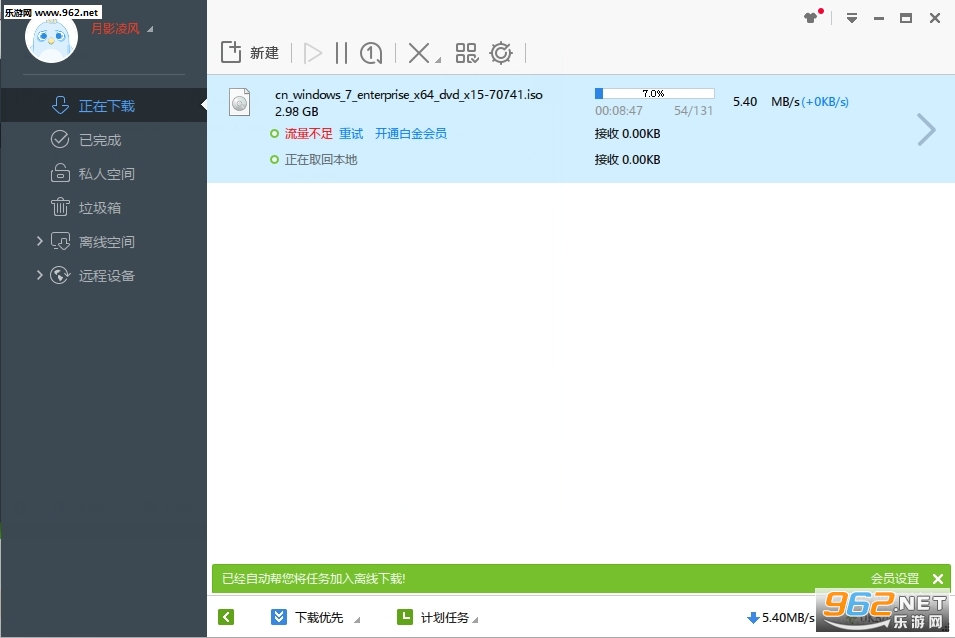Open settings using the gear icon
The height and width of the screenshot is (638, 955).
[501, 53]
